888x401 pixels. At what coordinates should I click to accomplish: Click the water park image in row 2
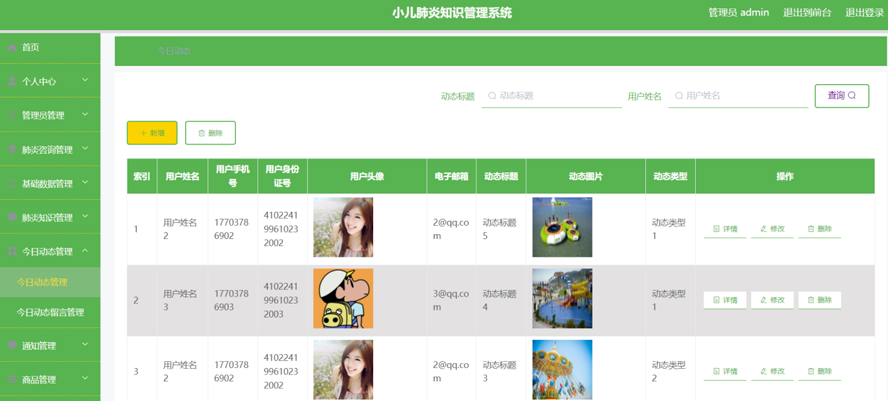click(x=562, y=298)
